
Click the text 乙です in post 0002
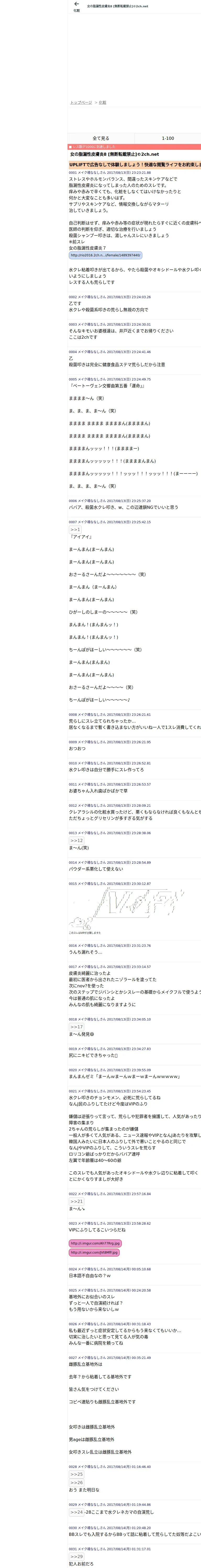pos(75,303)
